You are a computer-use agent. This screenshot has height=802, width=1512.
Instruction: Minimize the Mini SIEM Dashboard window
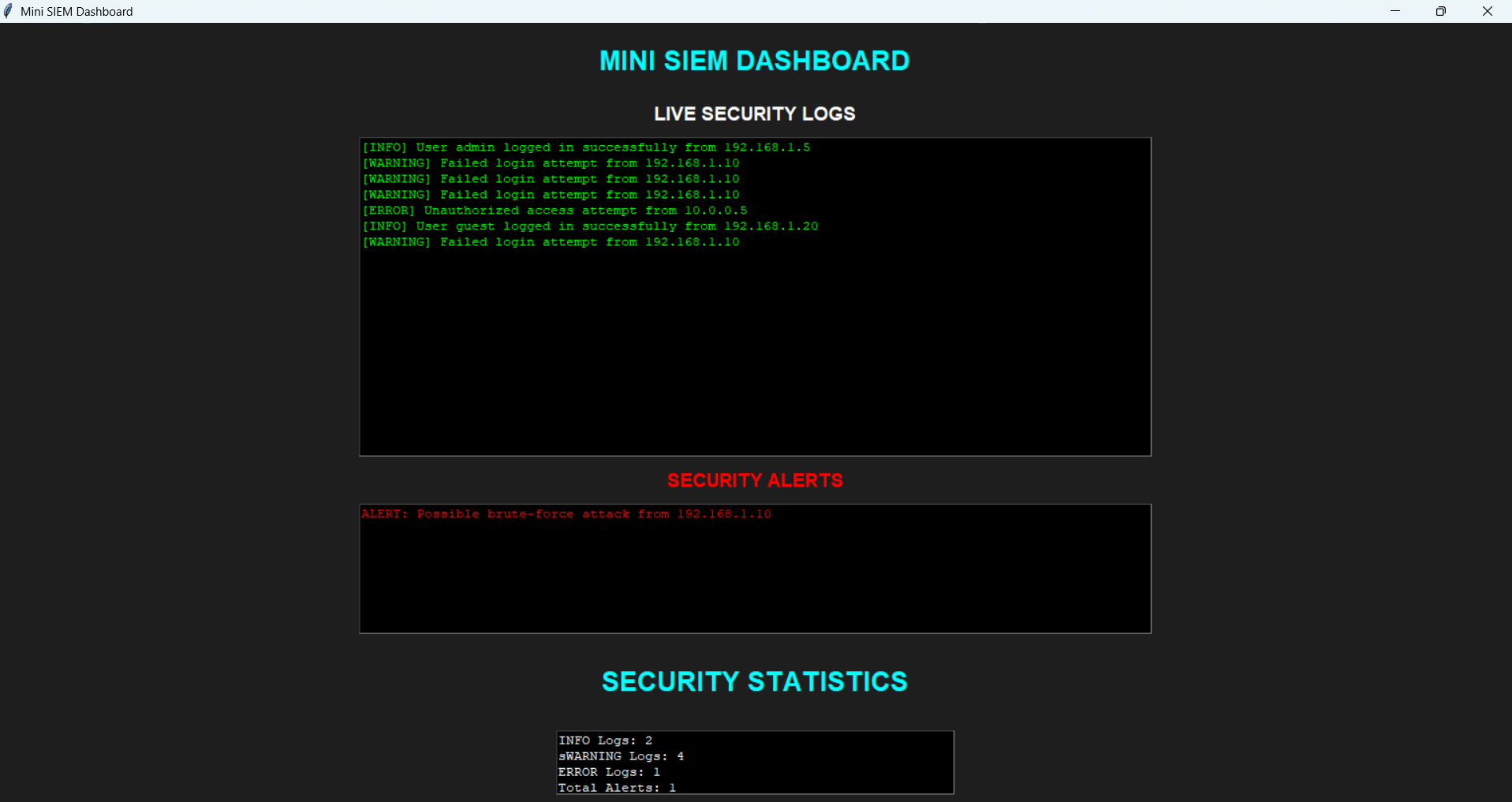click(x=1395, y=11)
